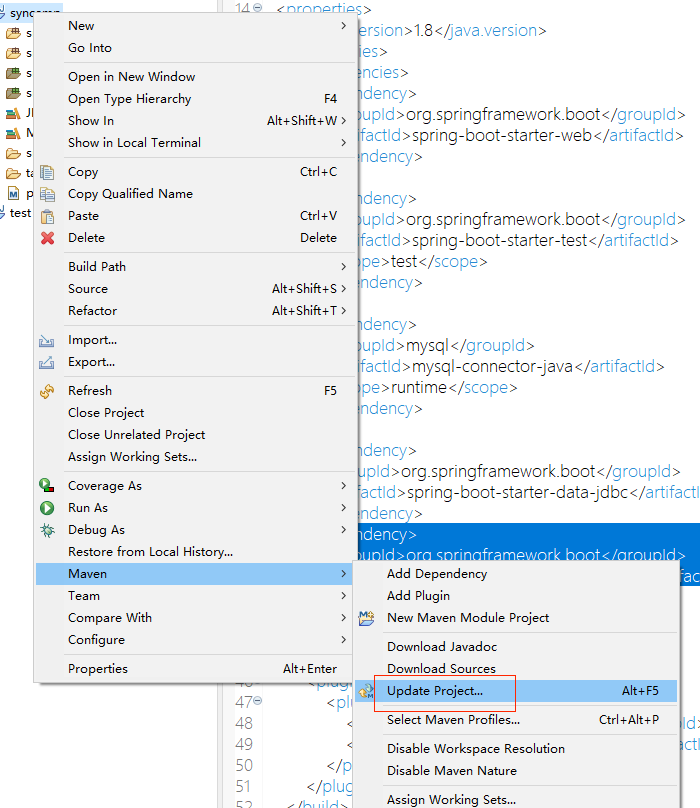
Task: Click the test project icon in explorer
Action: (3, 213)
